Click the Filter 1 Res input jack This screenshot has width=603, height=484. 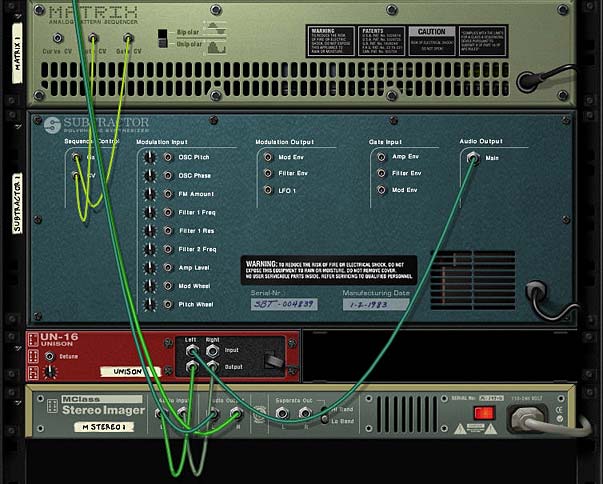168,231
